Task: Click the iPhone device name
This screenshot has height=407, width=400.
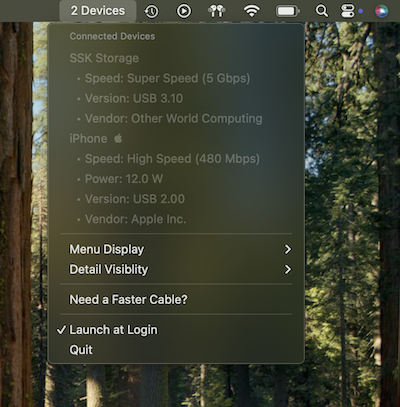Action: tap(88, 139)
